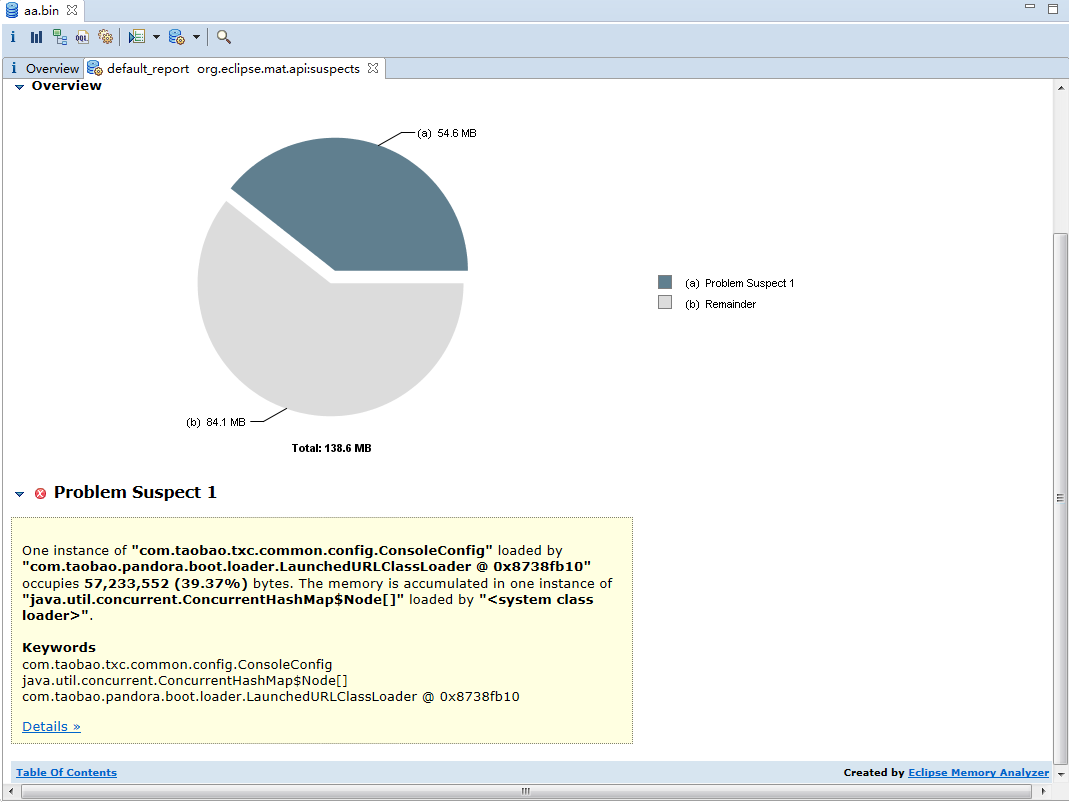Select the default_report suspects tab
The image size is (1069, 802).
click(230, 69)
